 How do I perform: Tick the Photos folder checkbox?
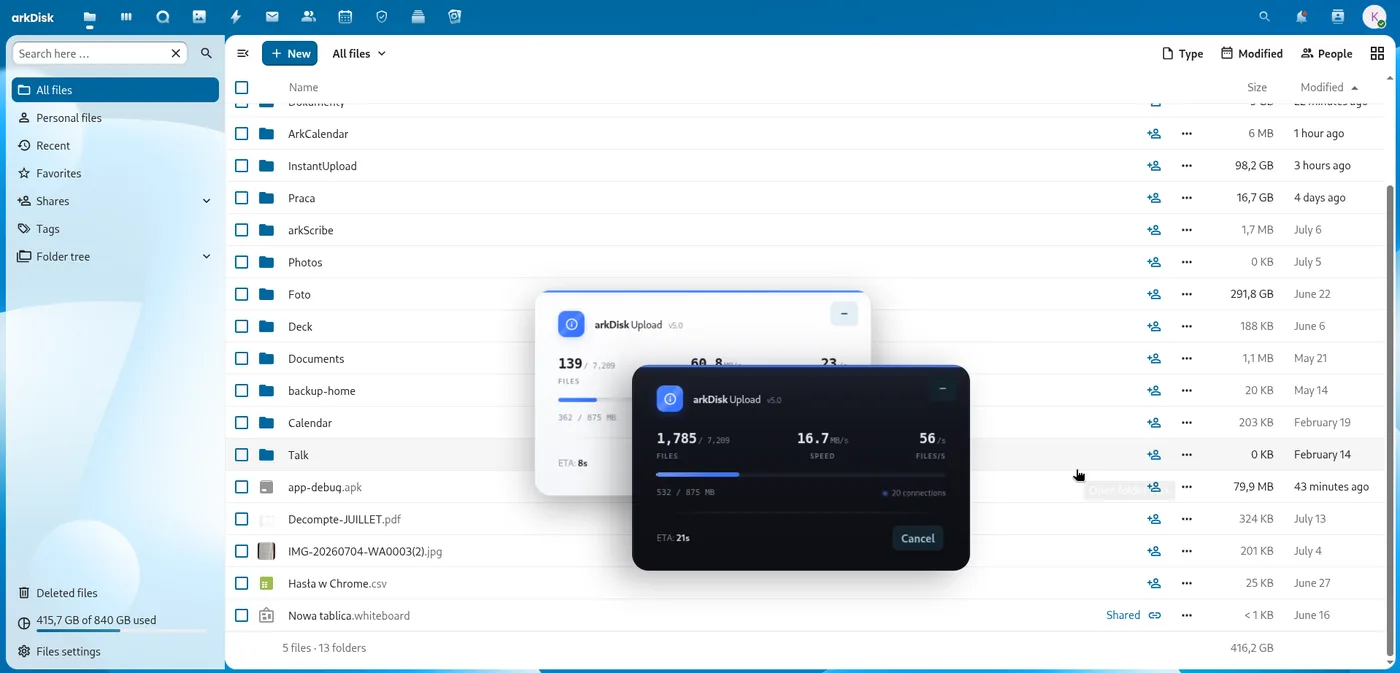tap(241, 262)
